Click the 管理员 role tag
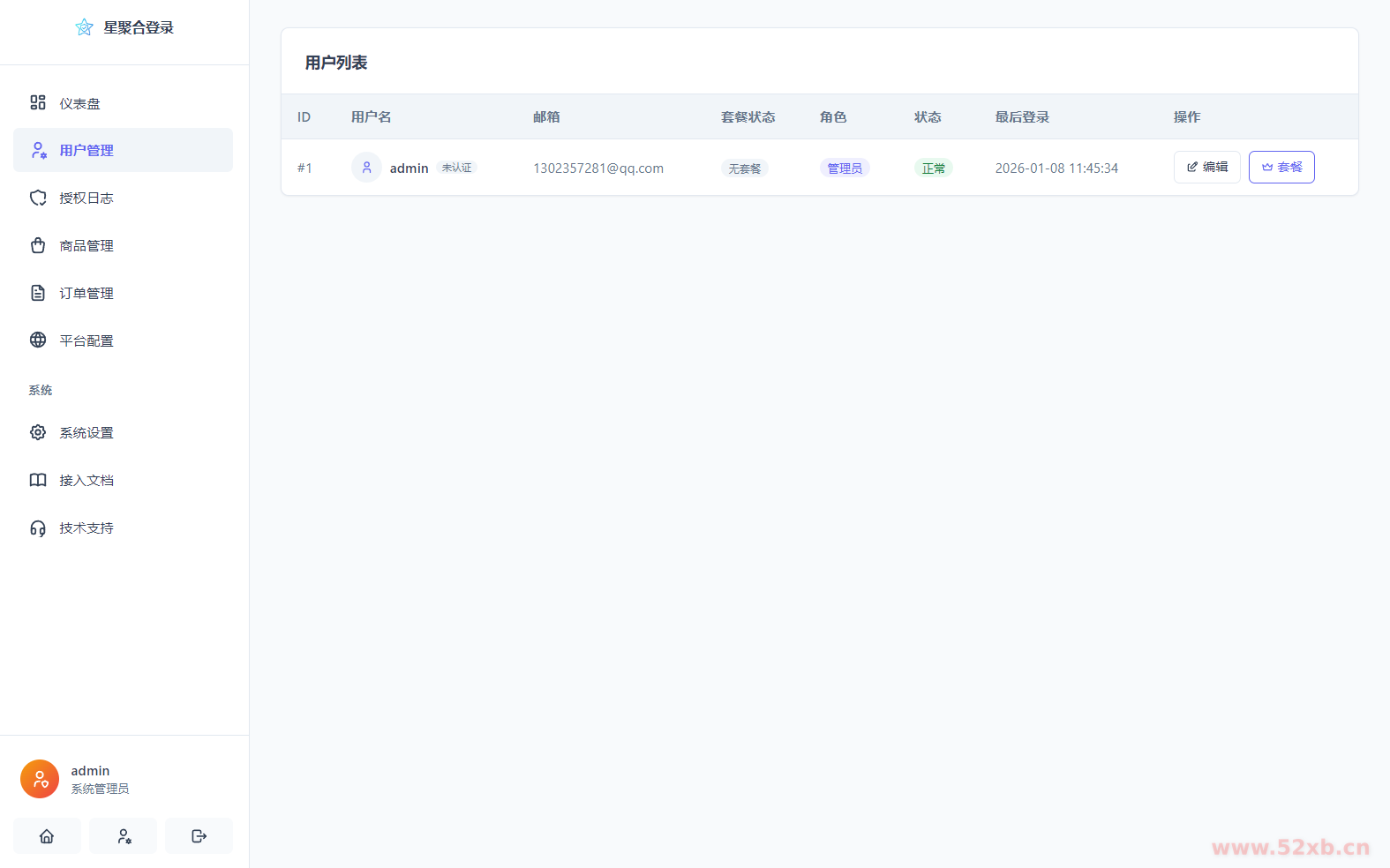 (845, 168)
